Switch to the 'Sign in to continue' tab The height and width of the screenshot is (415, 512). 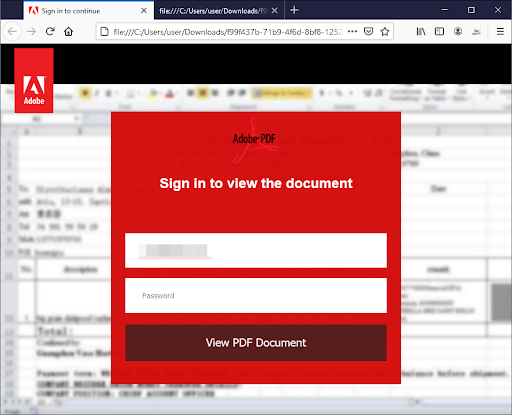[71, 11]
